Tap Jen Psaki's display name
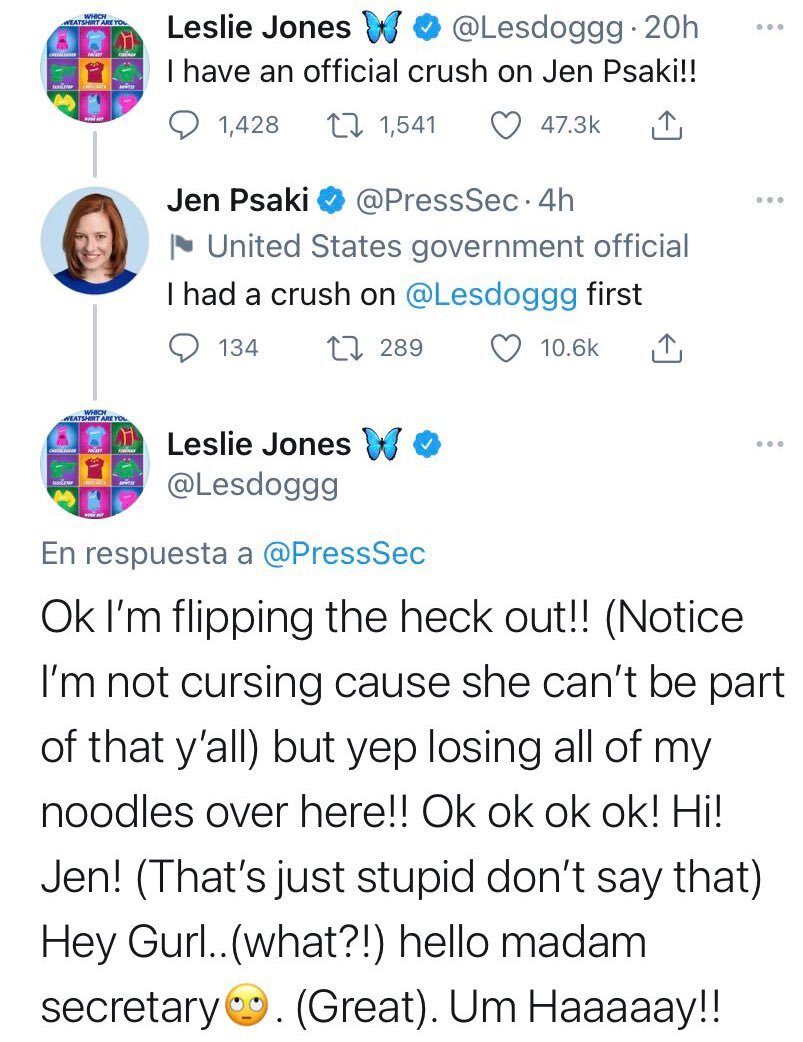The width and height of the screenshot is (803, 1042). 237,201
